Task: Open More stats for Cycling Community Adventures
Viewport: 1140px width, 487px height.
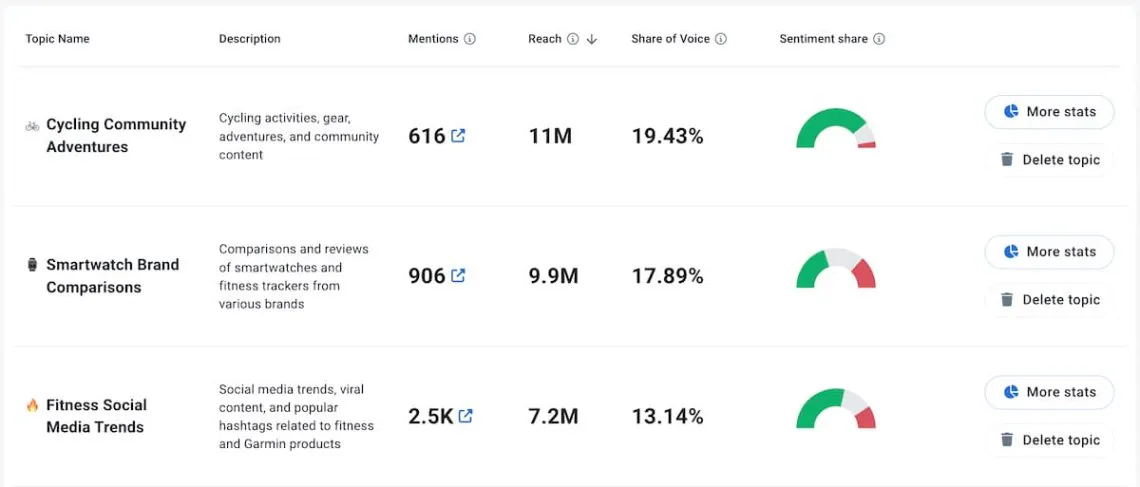Action: 1049,112
